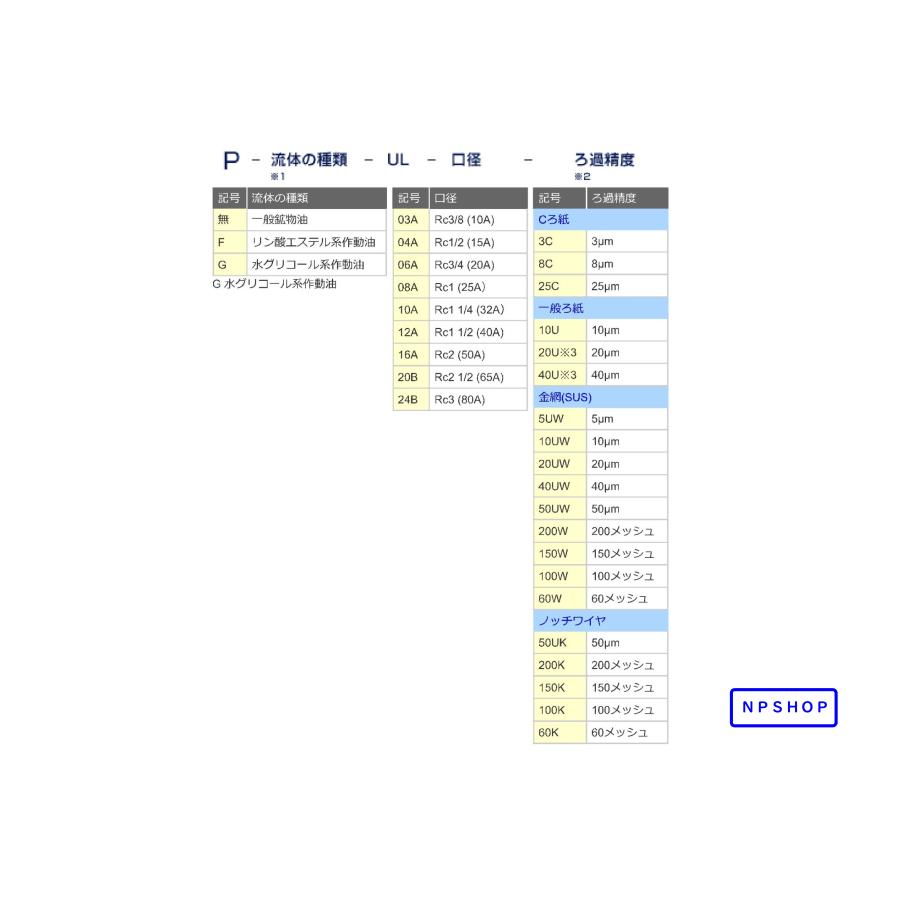Screen dimensions: 900x900
Task: Click the 'ろ過精度' column header of the filtration table
Action: 627,198
